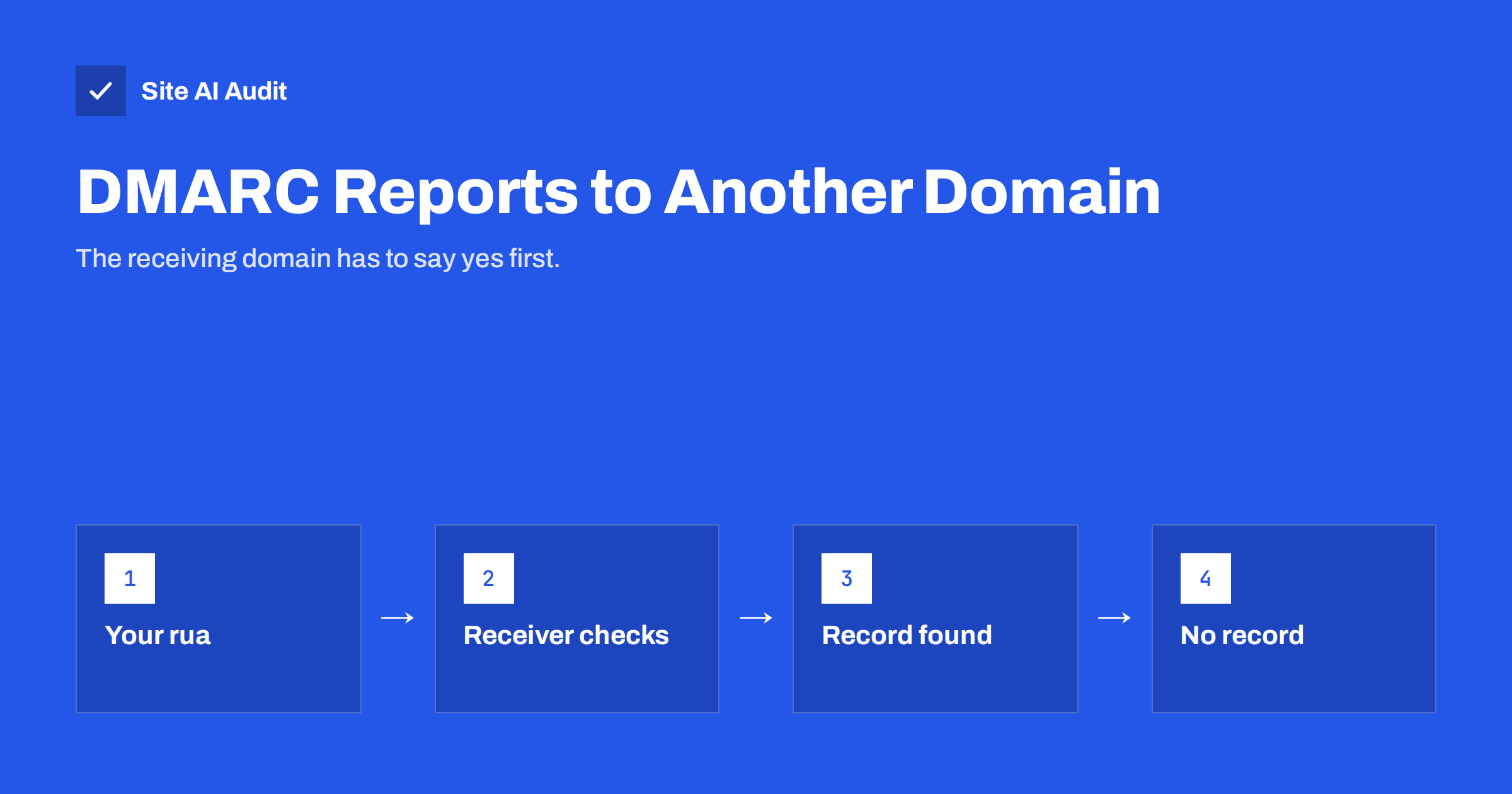The height and width of the screenshot is (794, 1512).
Task: Click the checkmark logo icon
Action: [x=101, y=91]
